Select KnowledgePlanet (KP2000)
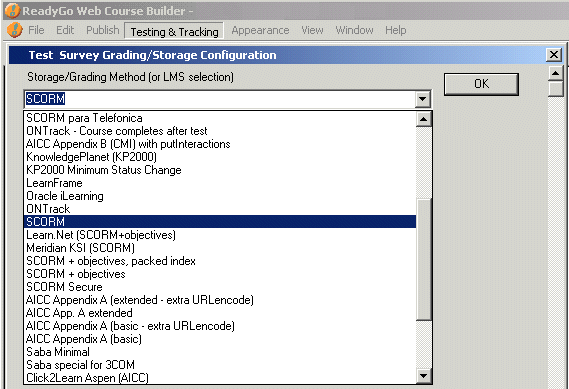The image size is (569, 389). tap(220, 157)
